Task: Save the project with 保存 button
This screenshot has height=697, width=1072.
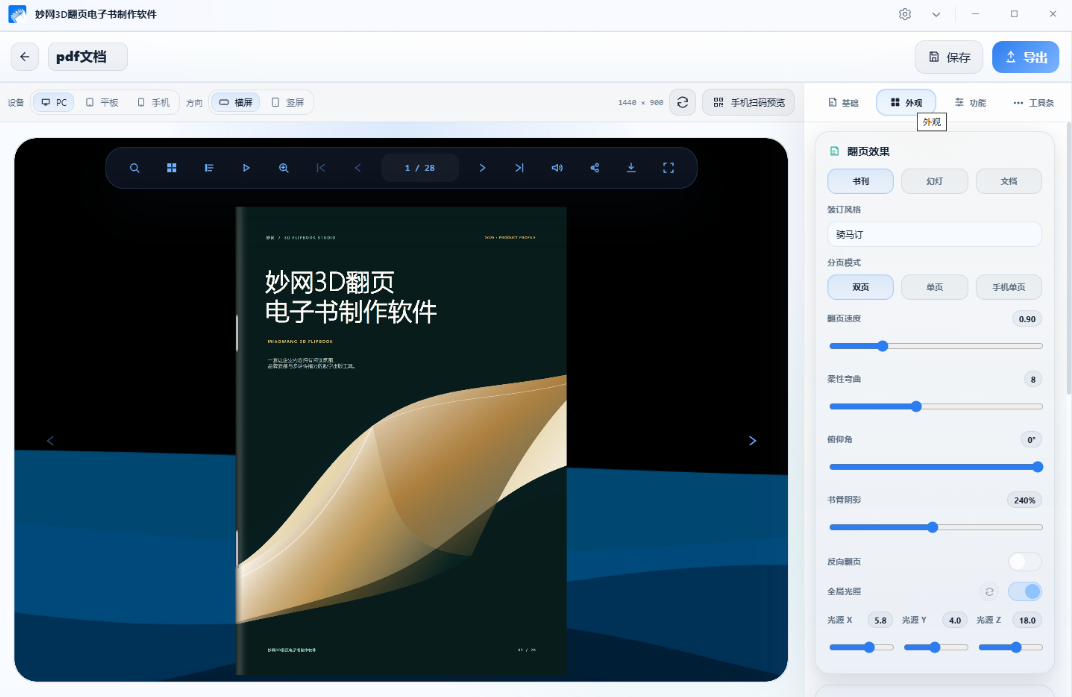Action: click(x=949, y=57)
